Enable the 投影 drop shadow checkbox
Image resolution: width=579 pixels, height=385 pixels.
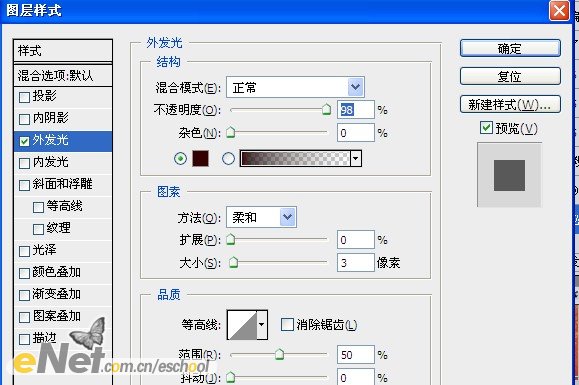click(x=24, y=97)
